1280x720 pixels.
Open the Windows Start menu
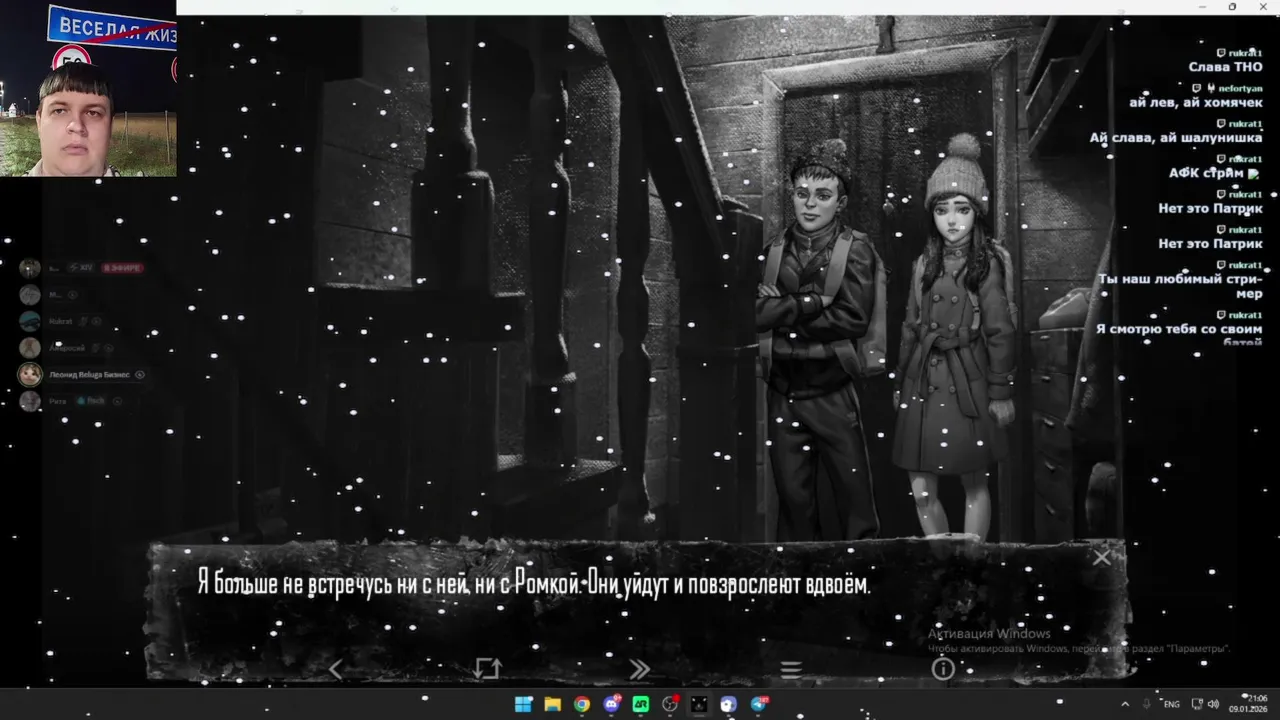click(523, 704)
